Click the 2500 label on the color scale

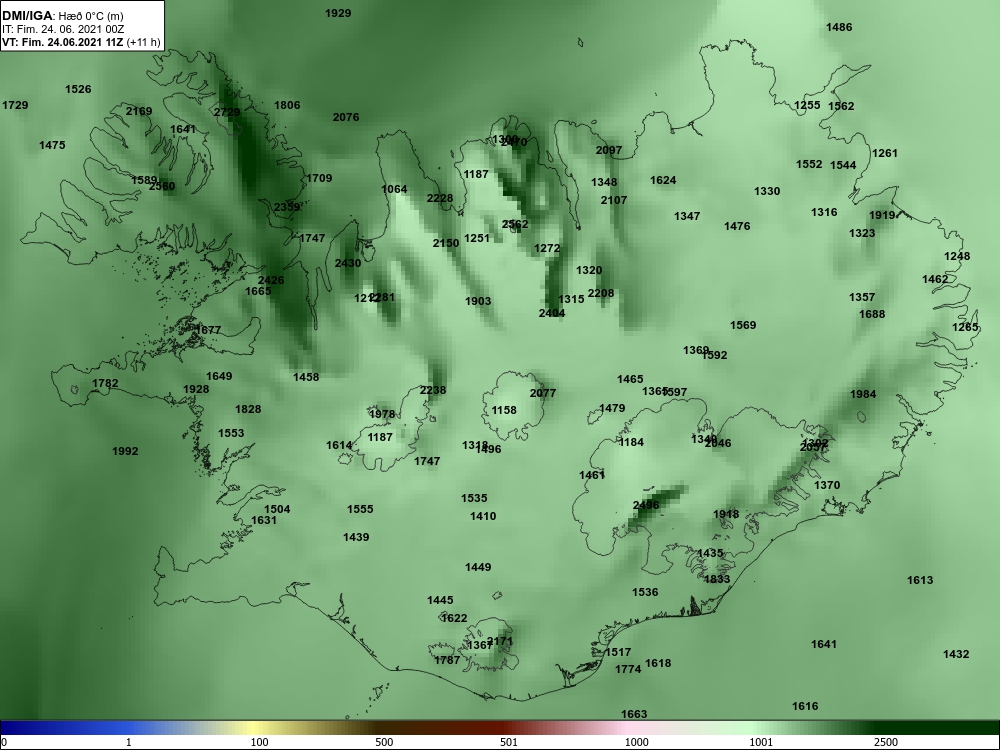point(885,742)
